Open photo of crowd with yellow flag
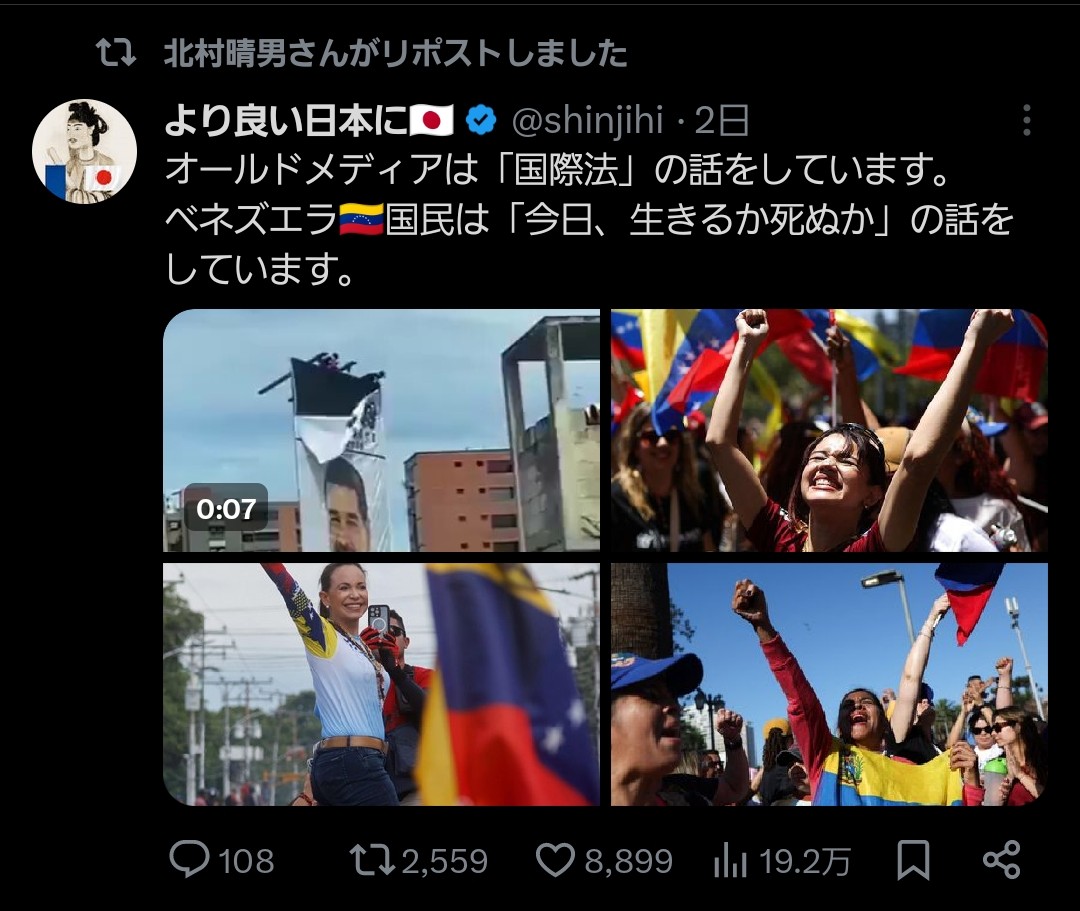 pyautogui.click(x=829, y=684)
